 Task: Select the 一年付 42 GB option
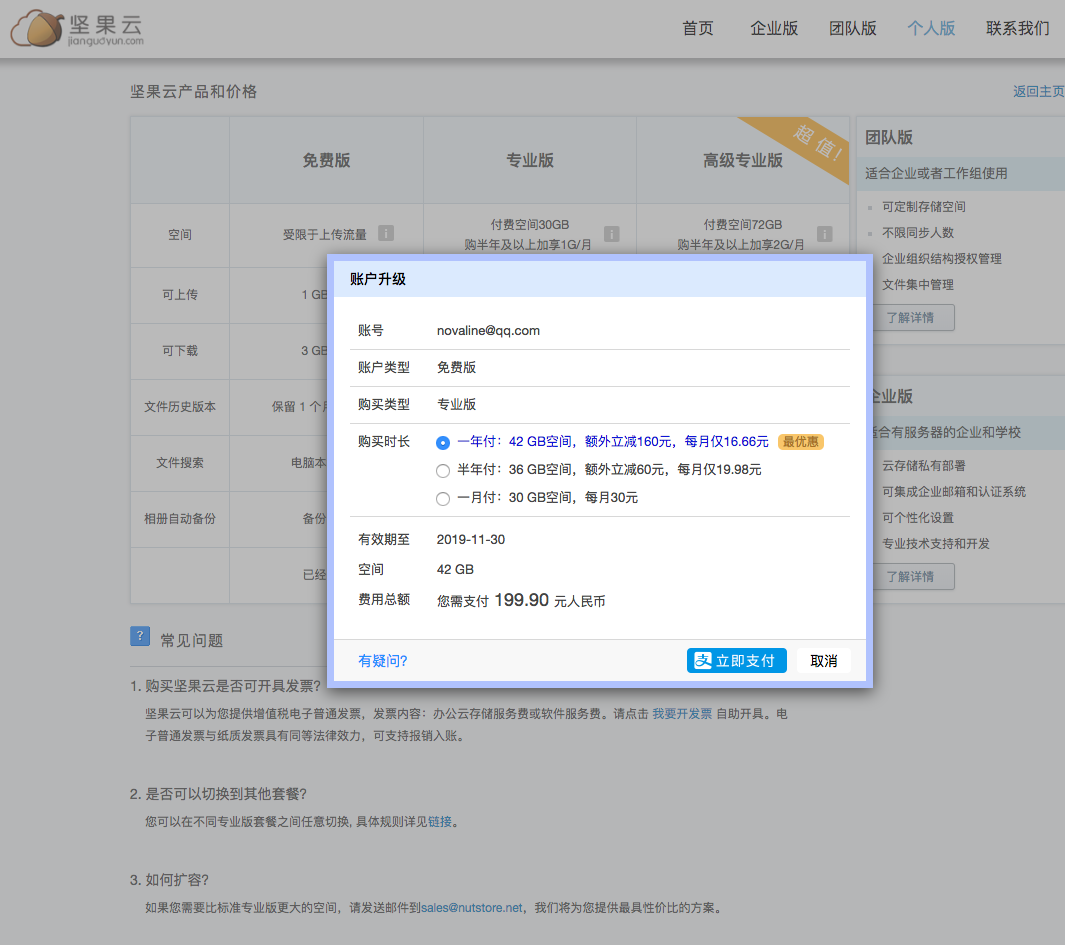click(443, 443)
